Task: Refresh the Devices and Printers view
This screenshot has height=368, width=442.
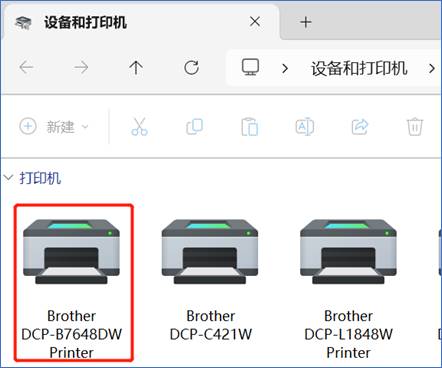Action: coord(191,67)
